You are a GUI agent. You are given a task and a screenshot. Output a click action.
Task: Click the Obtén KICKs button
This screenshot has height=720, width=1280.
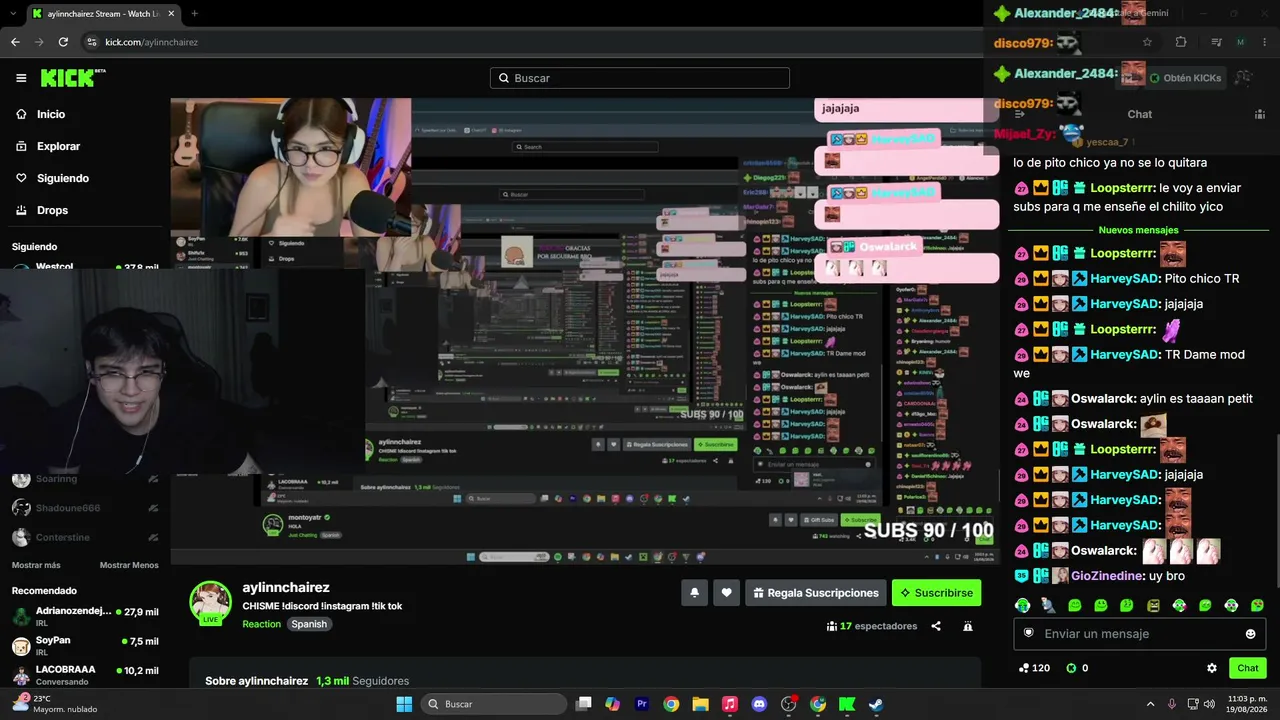click(1185, 78)
